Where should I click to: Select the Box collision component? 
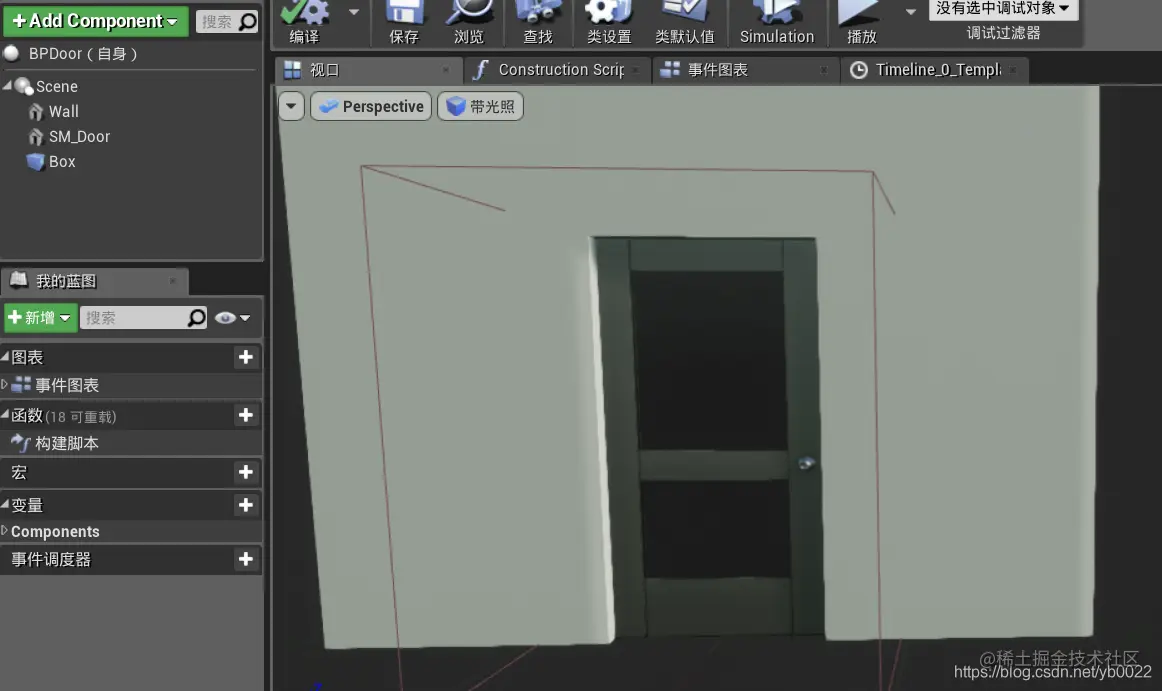point(62,162)
